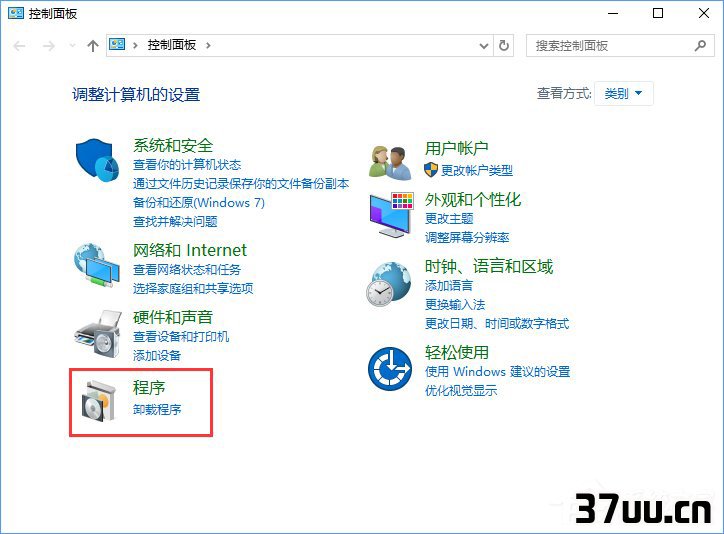Open 网络和 Internet category heading

point(190,250)
